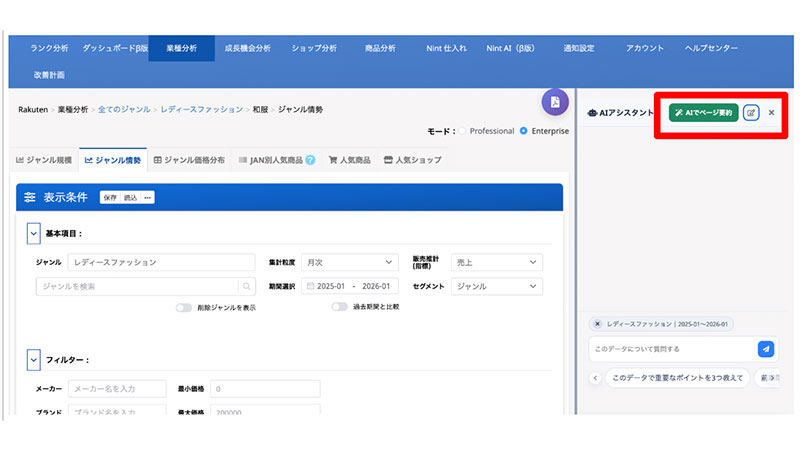Toggle 削除ジャンルを表示 switch
This screenshot has width=800, height=451.
184,308
